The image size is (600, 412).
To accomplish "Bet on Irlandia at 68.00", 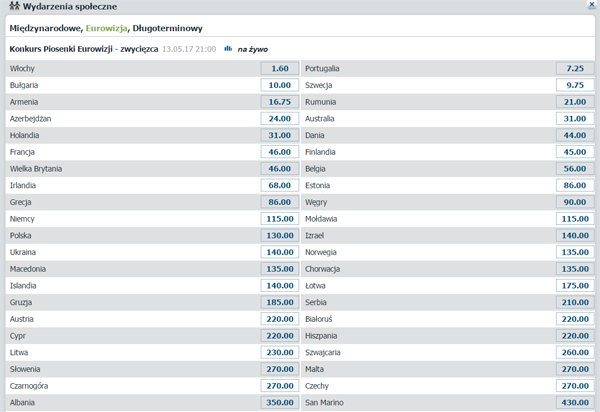I will [x=280, y=186].
